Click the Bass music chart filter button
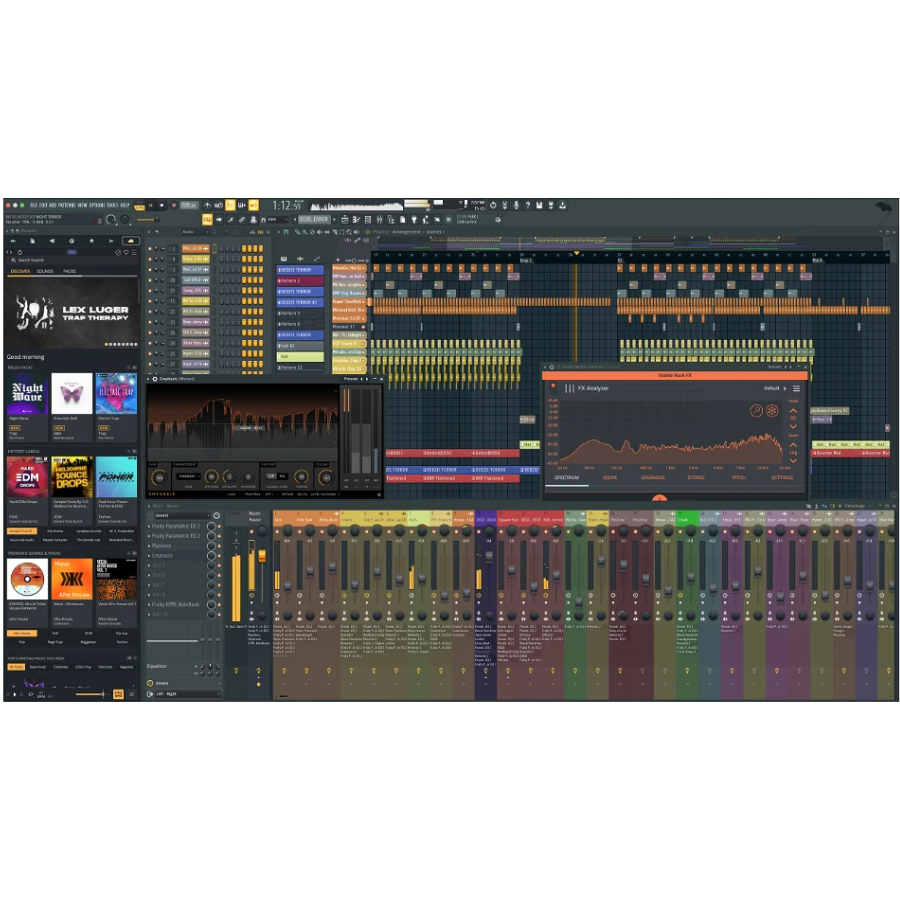 [38, 667]
